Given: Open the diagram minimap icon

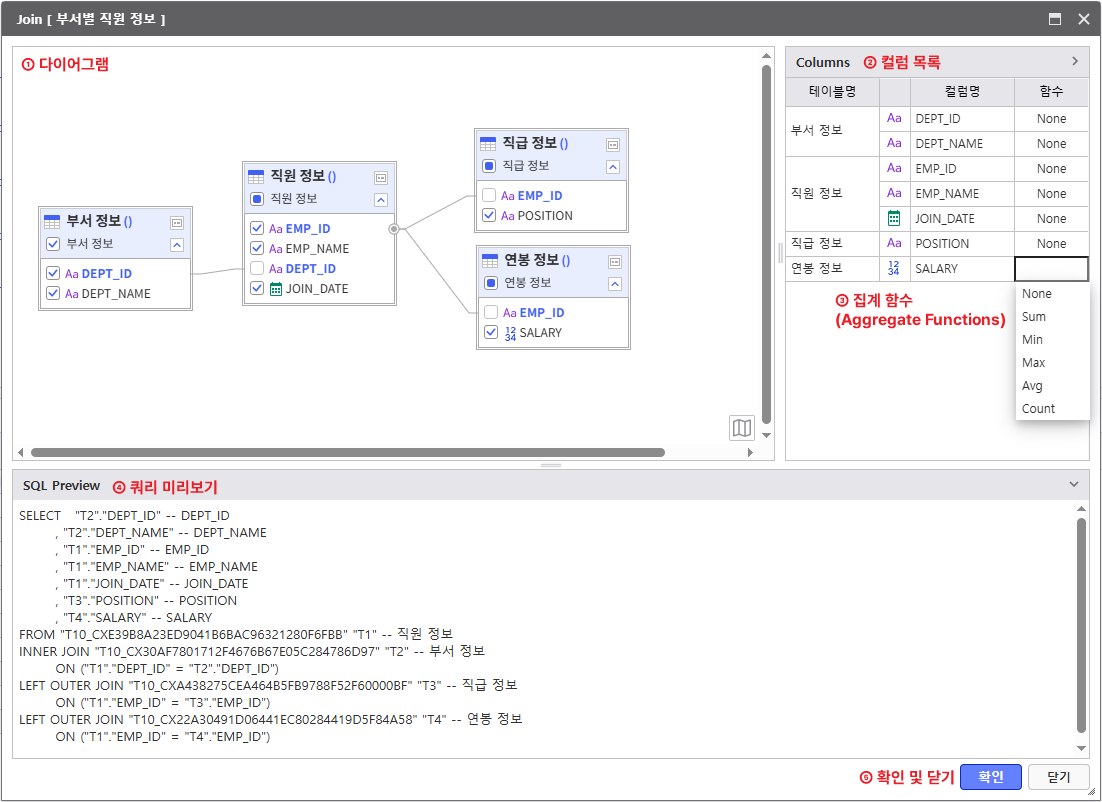Looking at the screenshot, I should point(741,428).
